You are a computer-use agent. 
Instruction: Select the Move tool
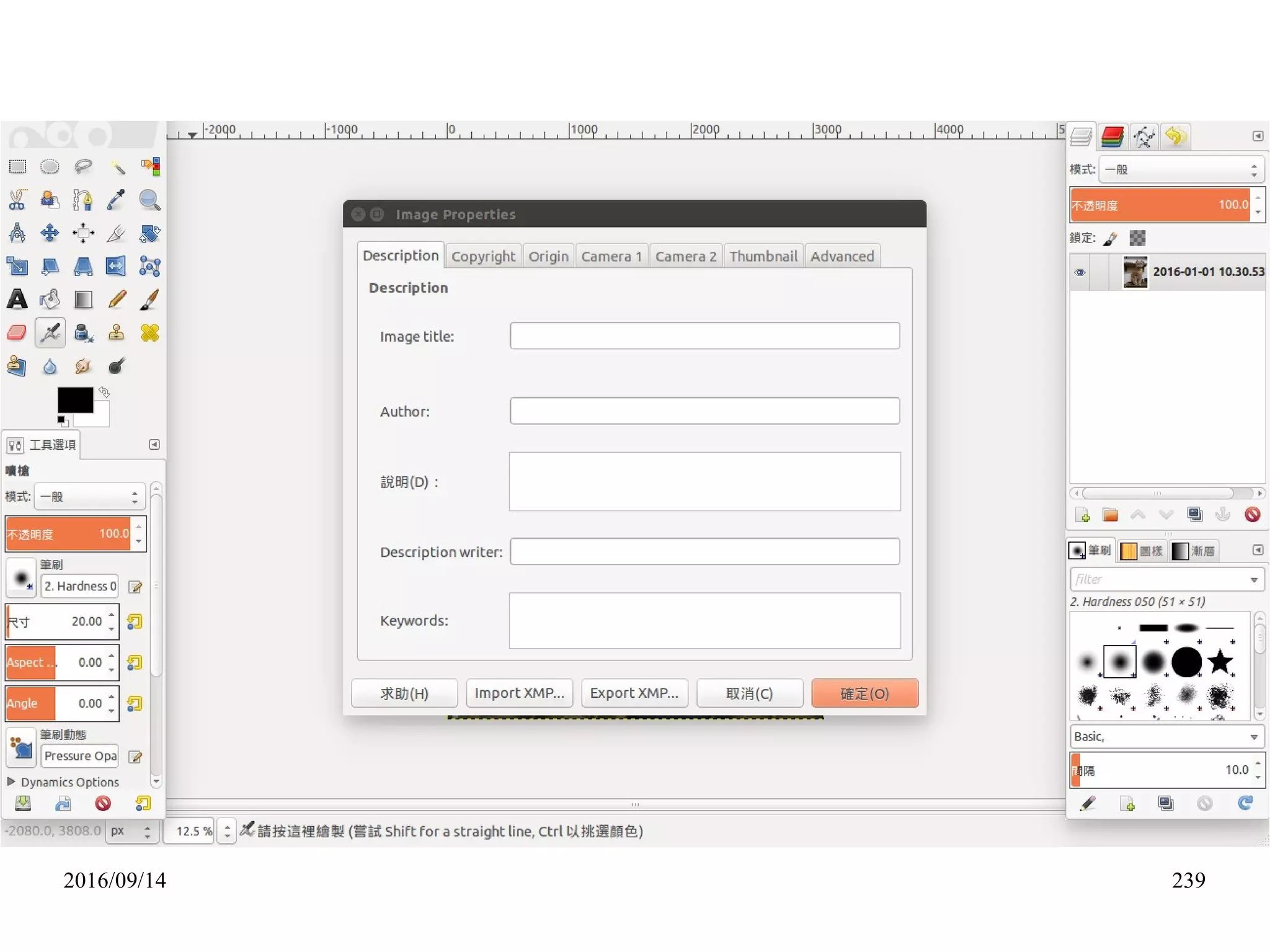(50, 233)
